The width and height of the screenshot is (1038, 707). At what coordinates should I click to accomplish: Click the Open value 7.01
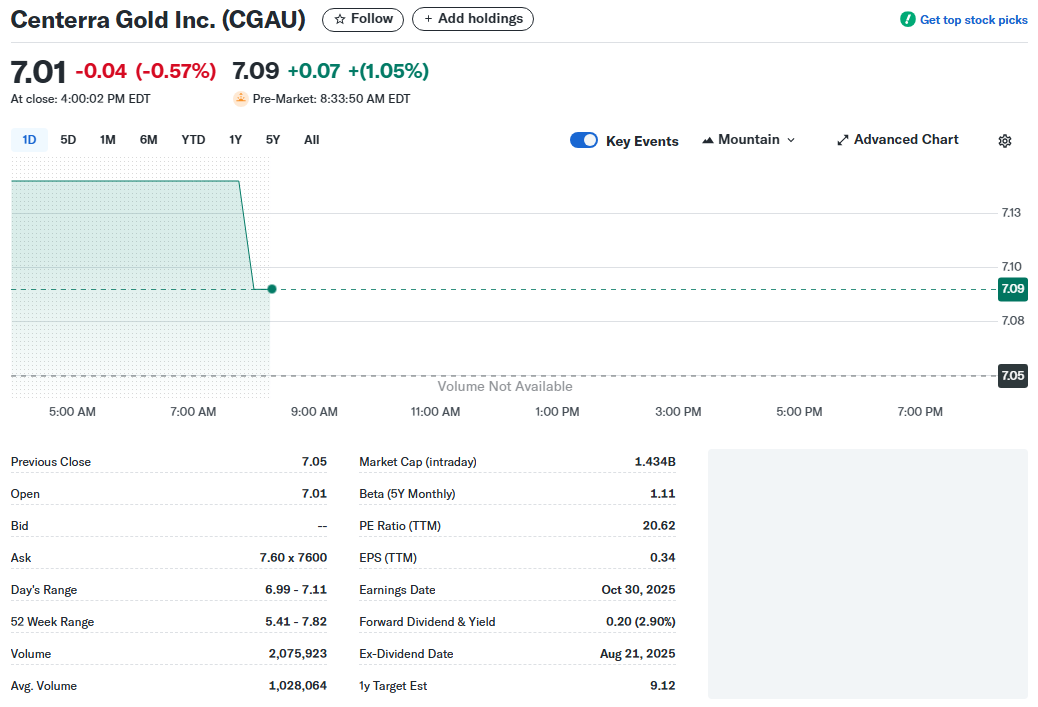click(314, 493)
